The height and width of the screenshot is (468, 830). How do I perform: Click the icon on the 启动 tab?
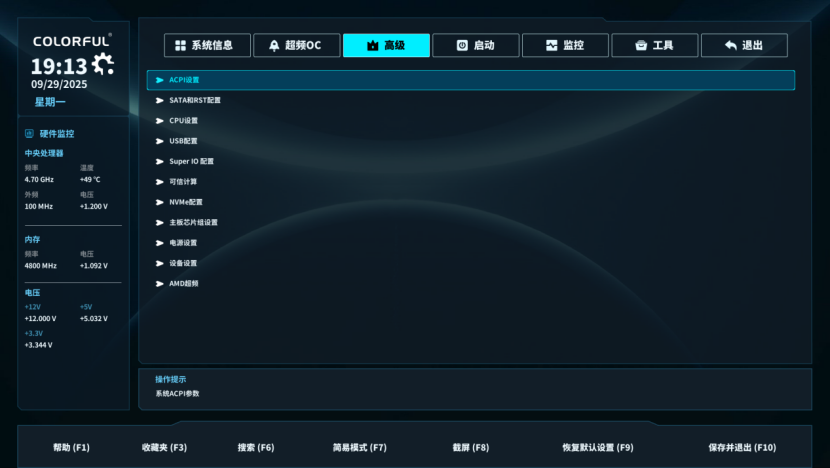coord(462,46)
